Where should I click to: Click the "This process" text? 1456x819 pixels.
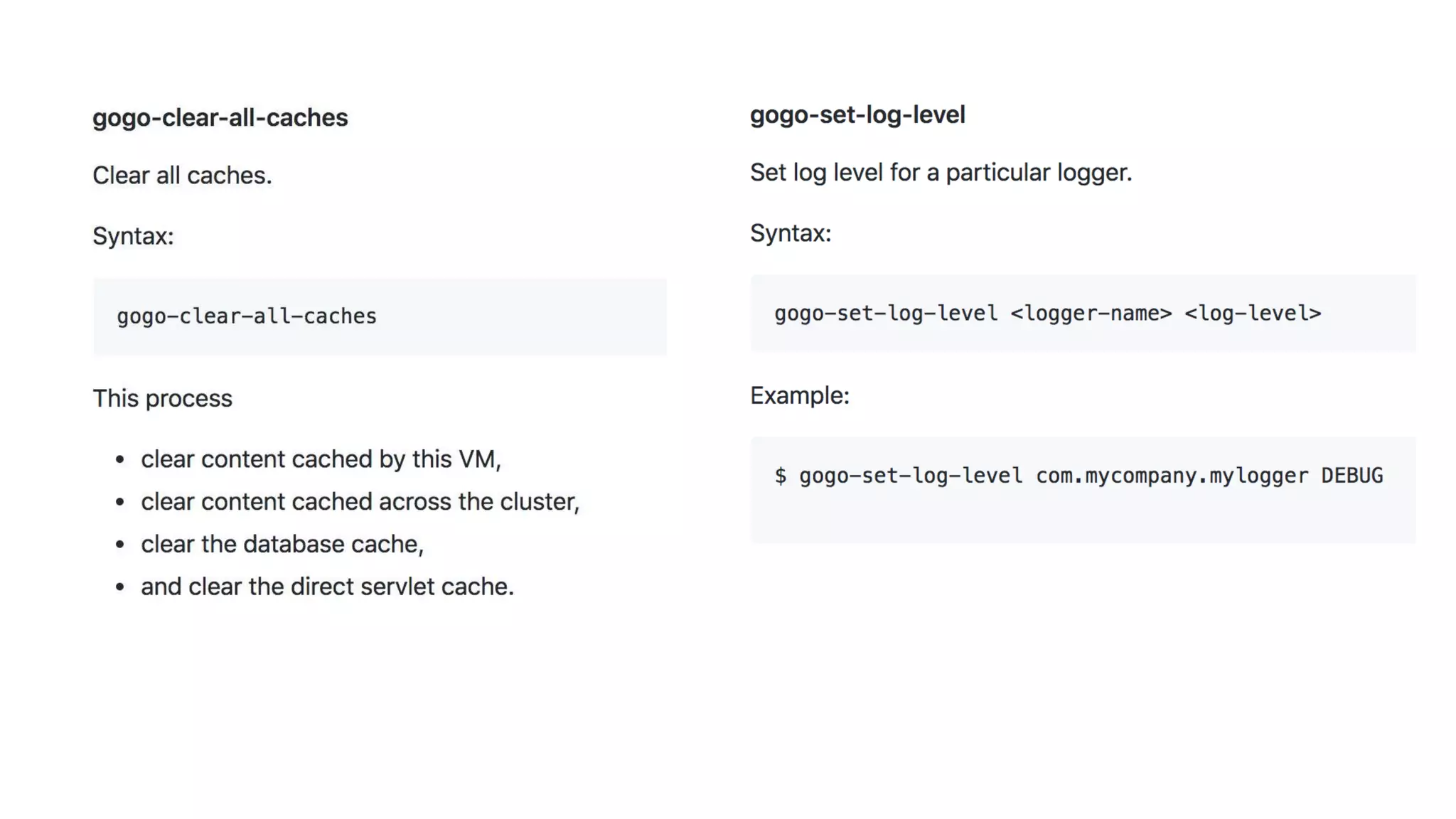coord(162,398)
